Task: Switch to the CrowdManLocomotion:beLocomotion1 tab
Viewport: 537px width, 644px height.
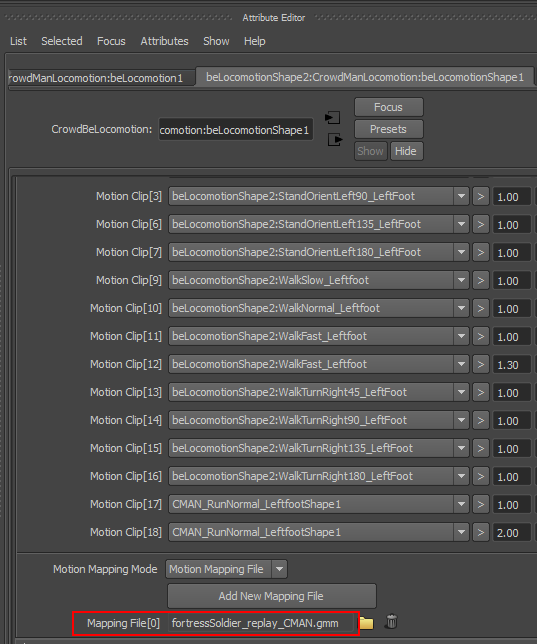Action: coord(101,78)
